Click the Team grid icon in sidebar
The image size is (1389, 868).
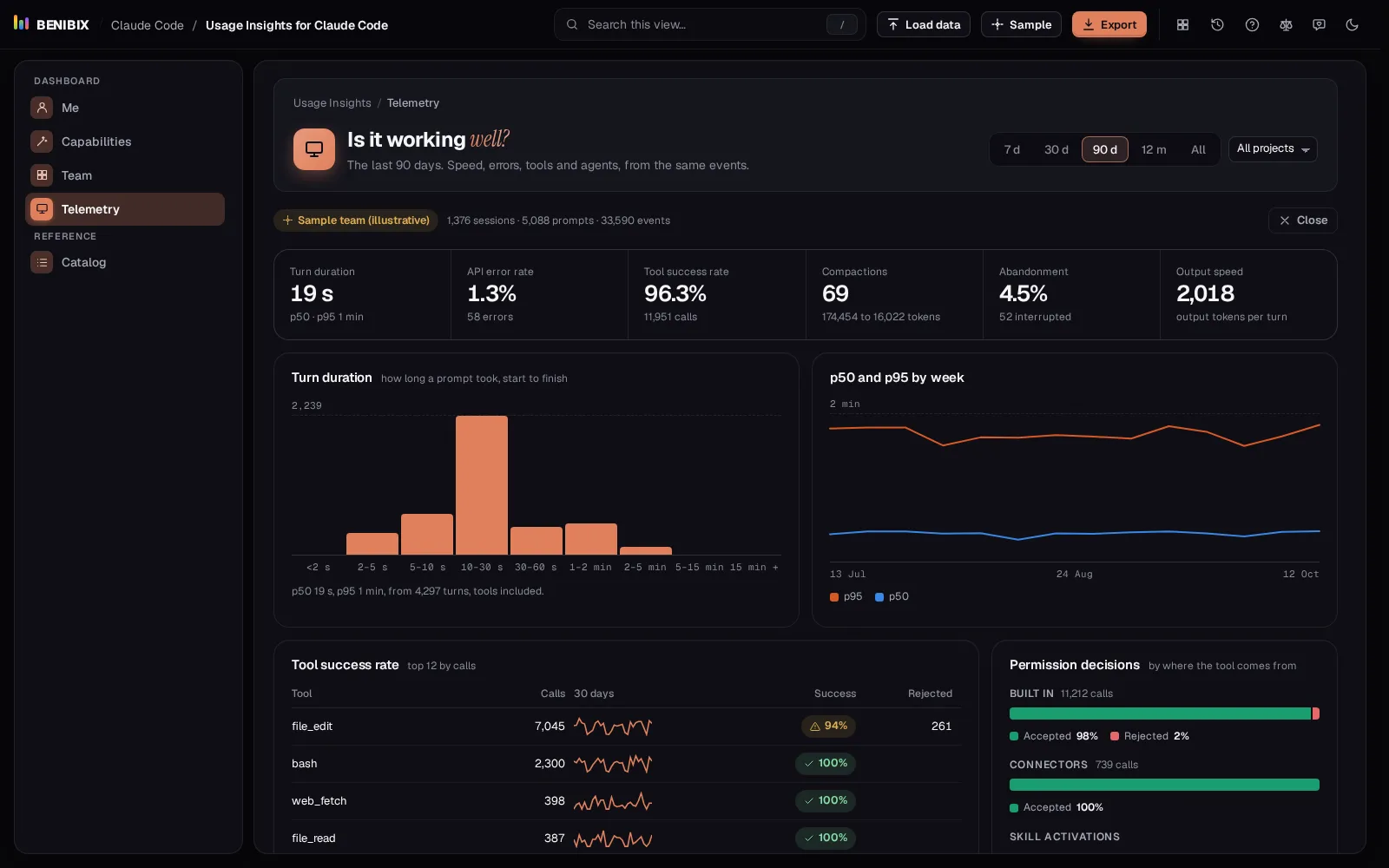point(42,175)
